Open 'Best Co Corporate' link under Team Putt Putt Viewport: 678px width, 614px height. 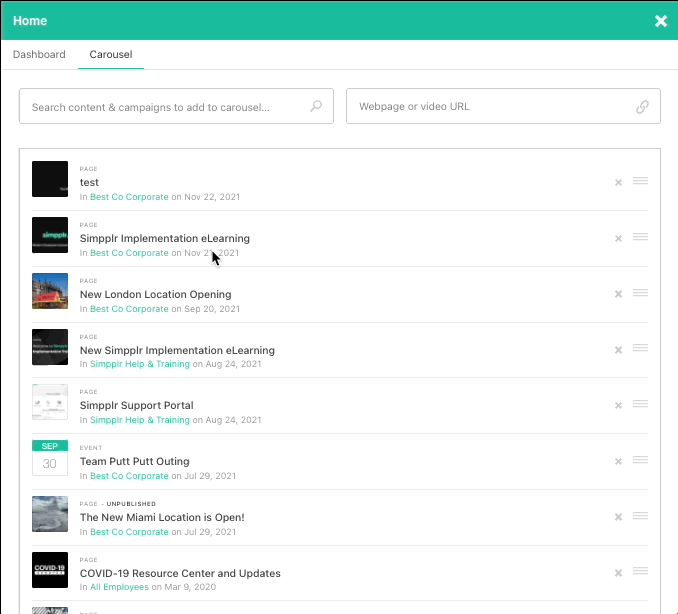tap(129, 476)
